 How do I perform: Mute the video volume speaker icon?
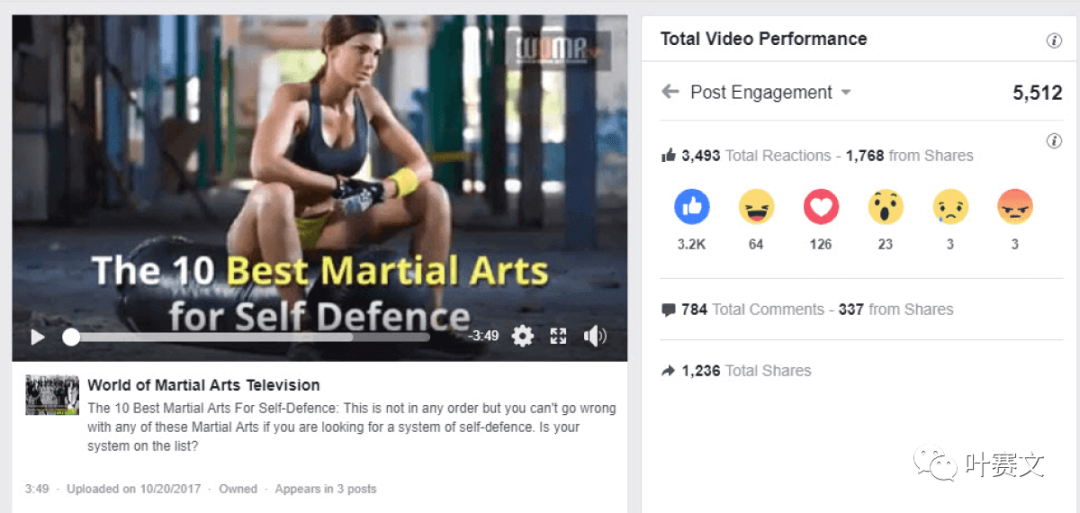pos(594,336)
